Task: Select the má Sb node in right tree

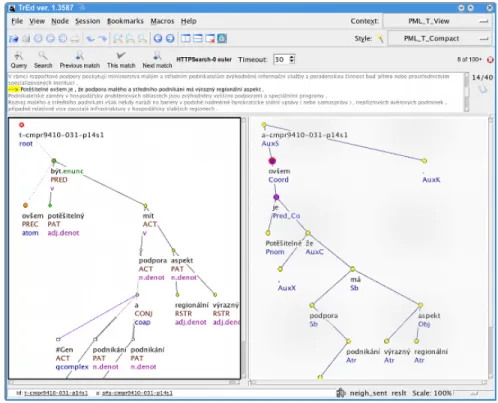Action: pyautogui.click(x=353, y=269)
